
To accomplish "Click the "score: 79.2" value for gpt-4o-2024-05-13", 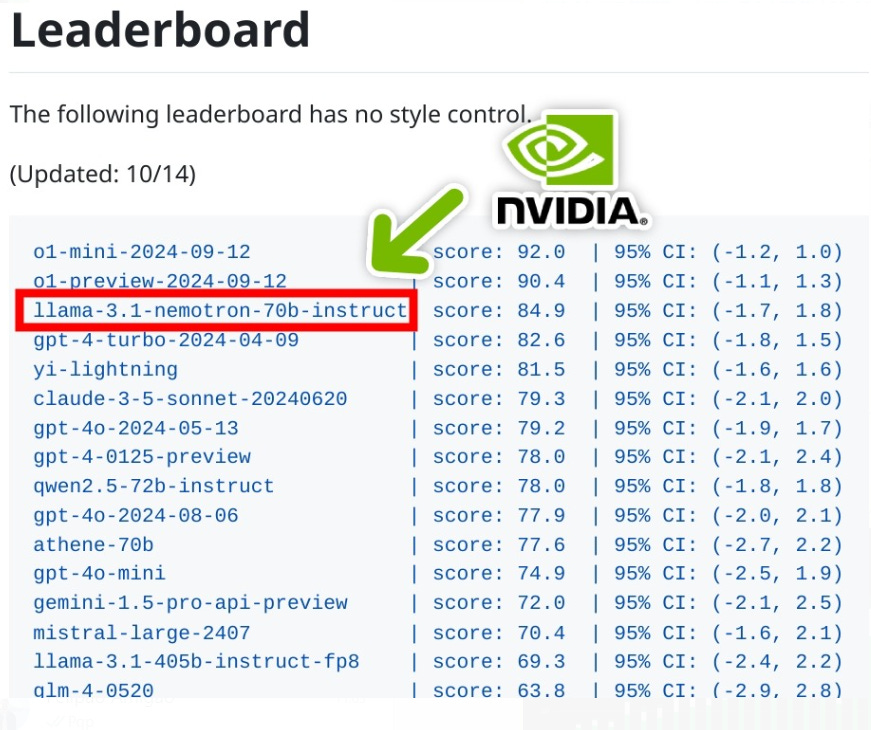I will tap(499, 428).
